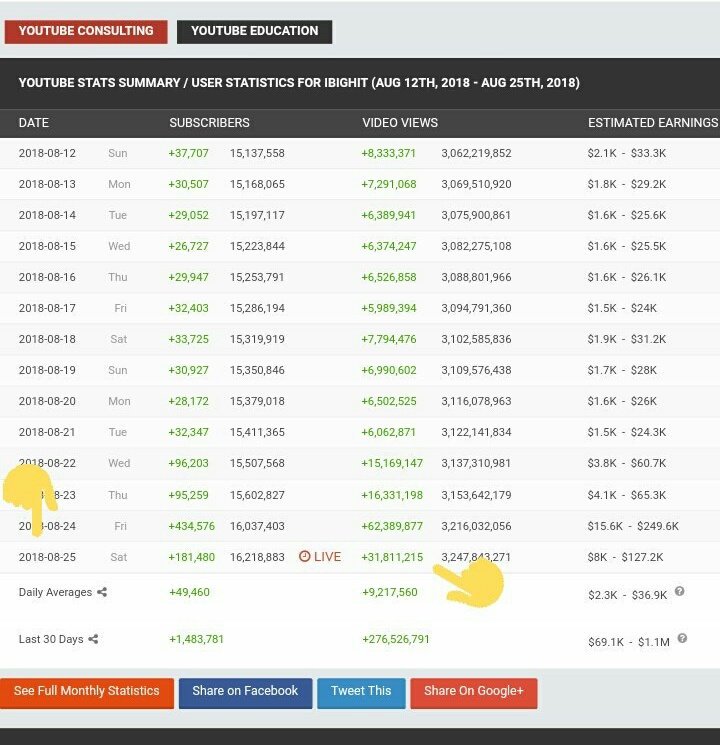Screen dimensions: 720x745
Task: Click the DATE column header
Action: tap(34, 123)
